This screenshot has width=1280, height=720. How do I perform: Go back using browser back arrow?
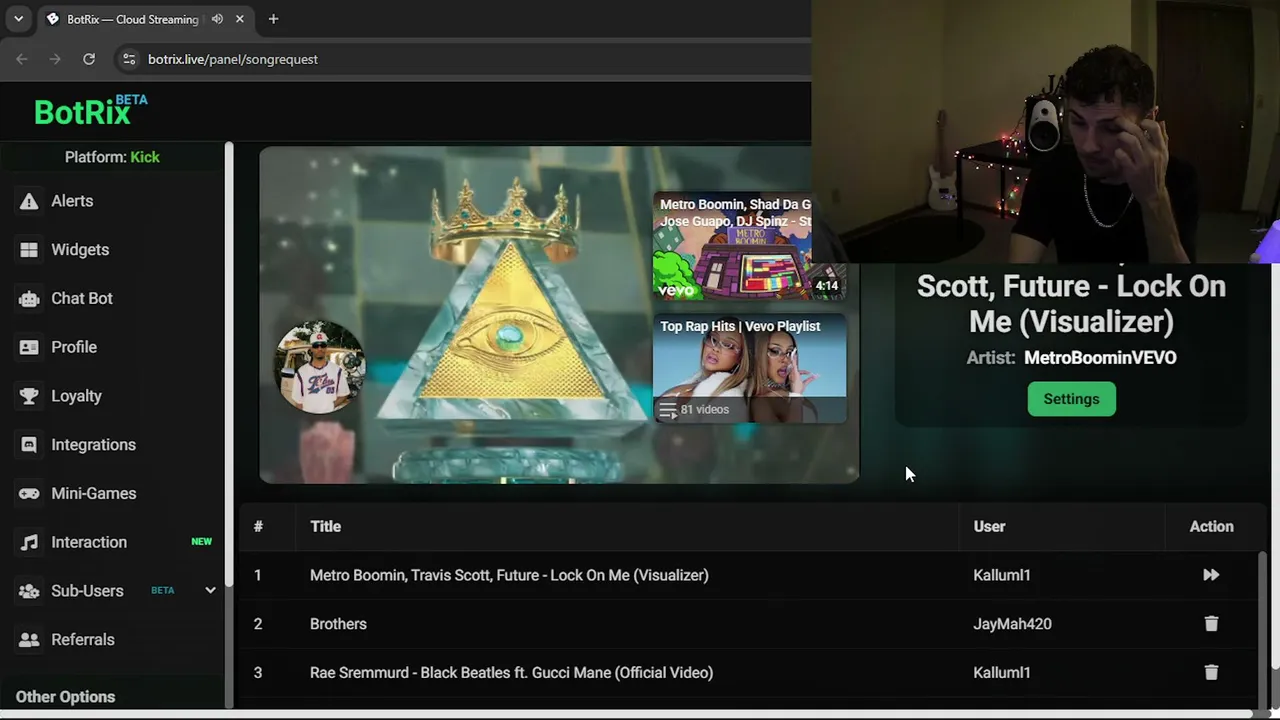[22, 59]
